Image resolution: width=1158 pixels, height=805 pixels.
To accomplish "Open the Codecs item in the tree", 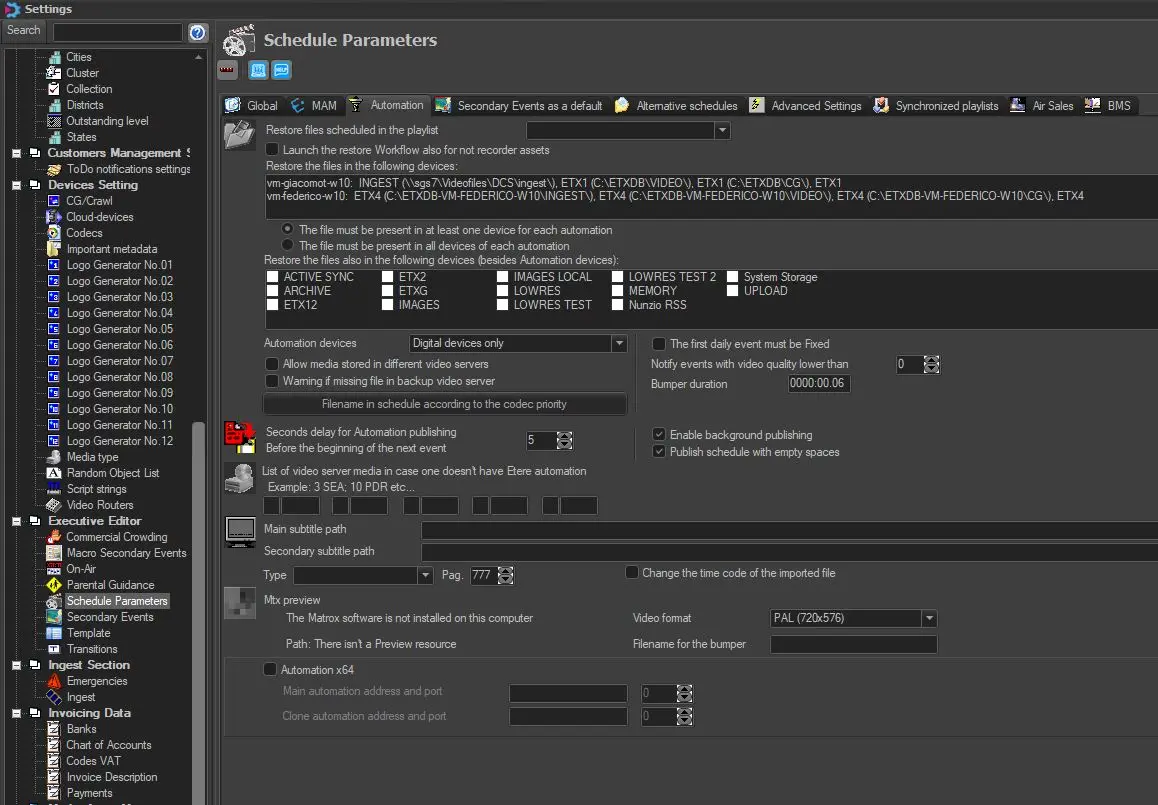I will [84, 233].
